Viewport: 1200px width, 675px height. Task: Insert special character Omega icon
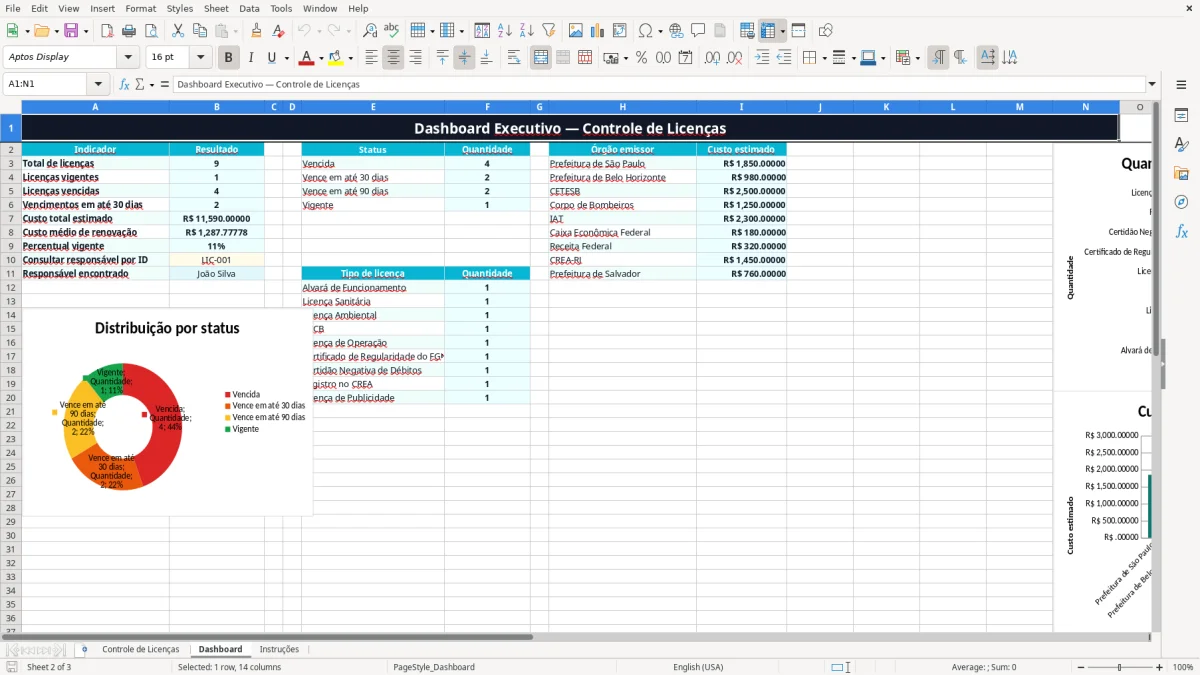coord(645,31)
